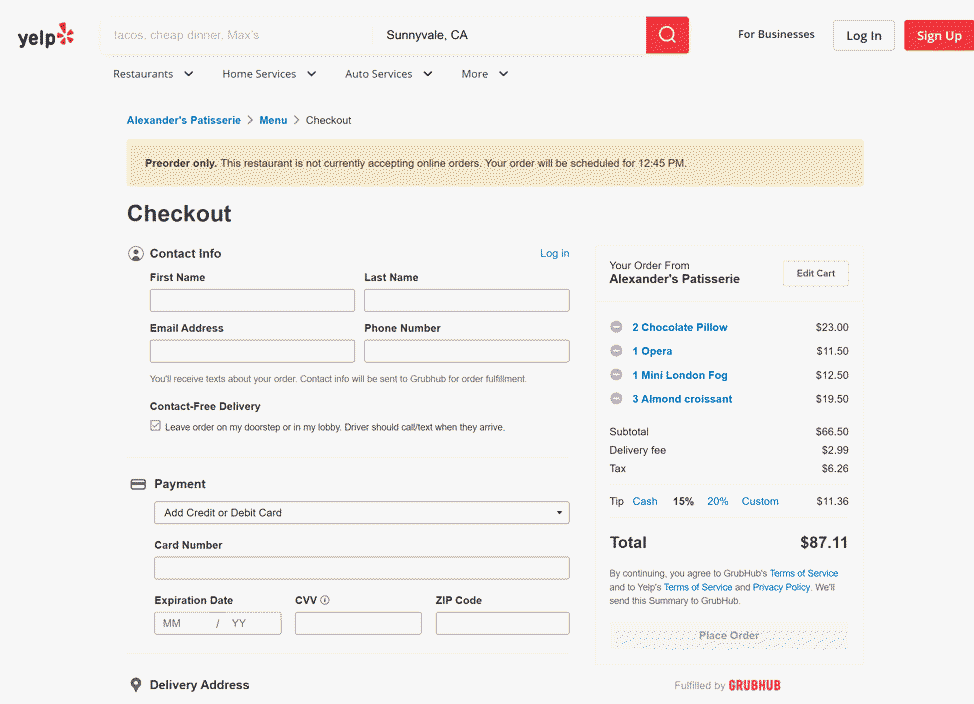Open Alexander's Patisserie breadcrumb link

point(183,120)
